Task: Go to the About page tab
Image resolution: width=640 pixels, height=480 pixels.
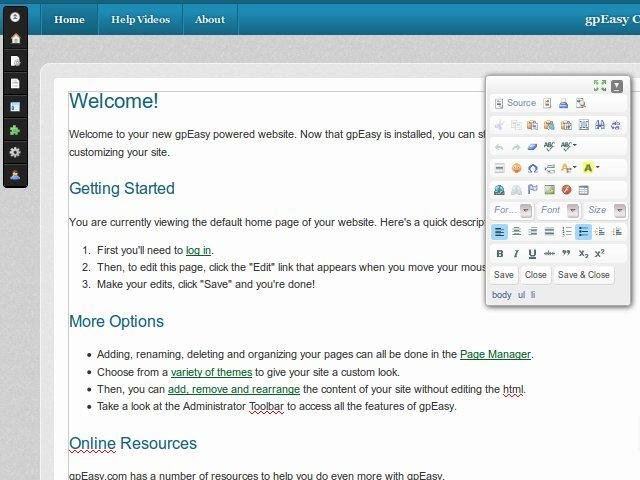Action: coord(210,19)
